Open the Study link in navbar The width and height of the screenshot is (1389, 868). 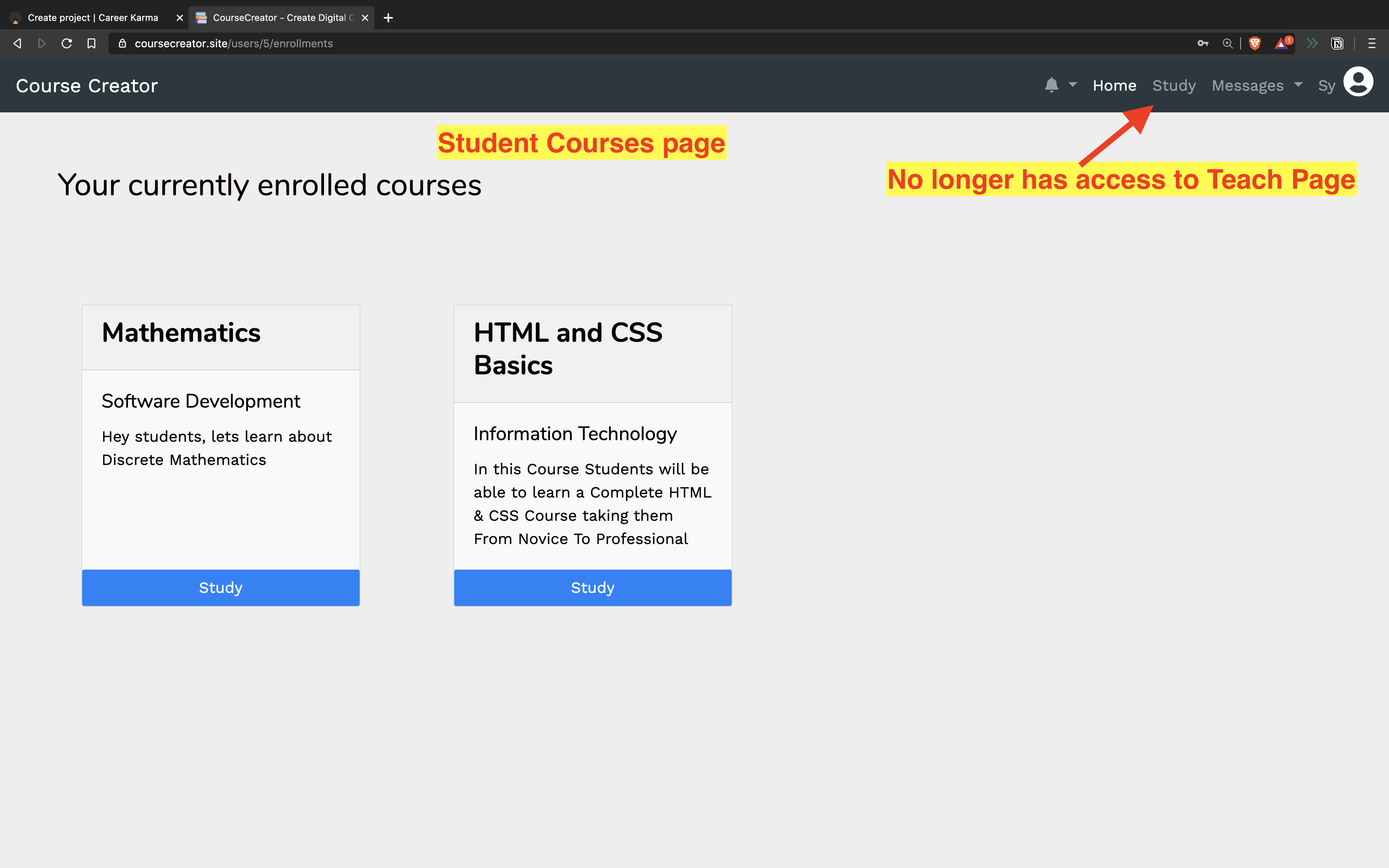pos(1174,86)
